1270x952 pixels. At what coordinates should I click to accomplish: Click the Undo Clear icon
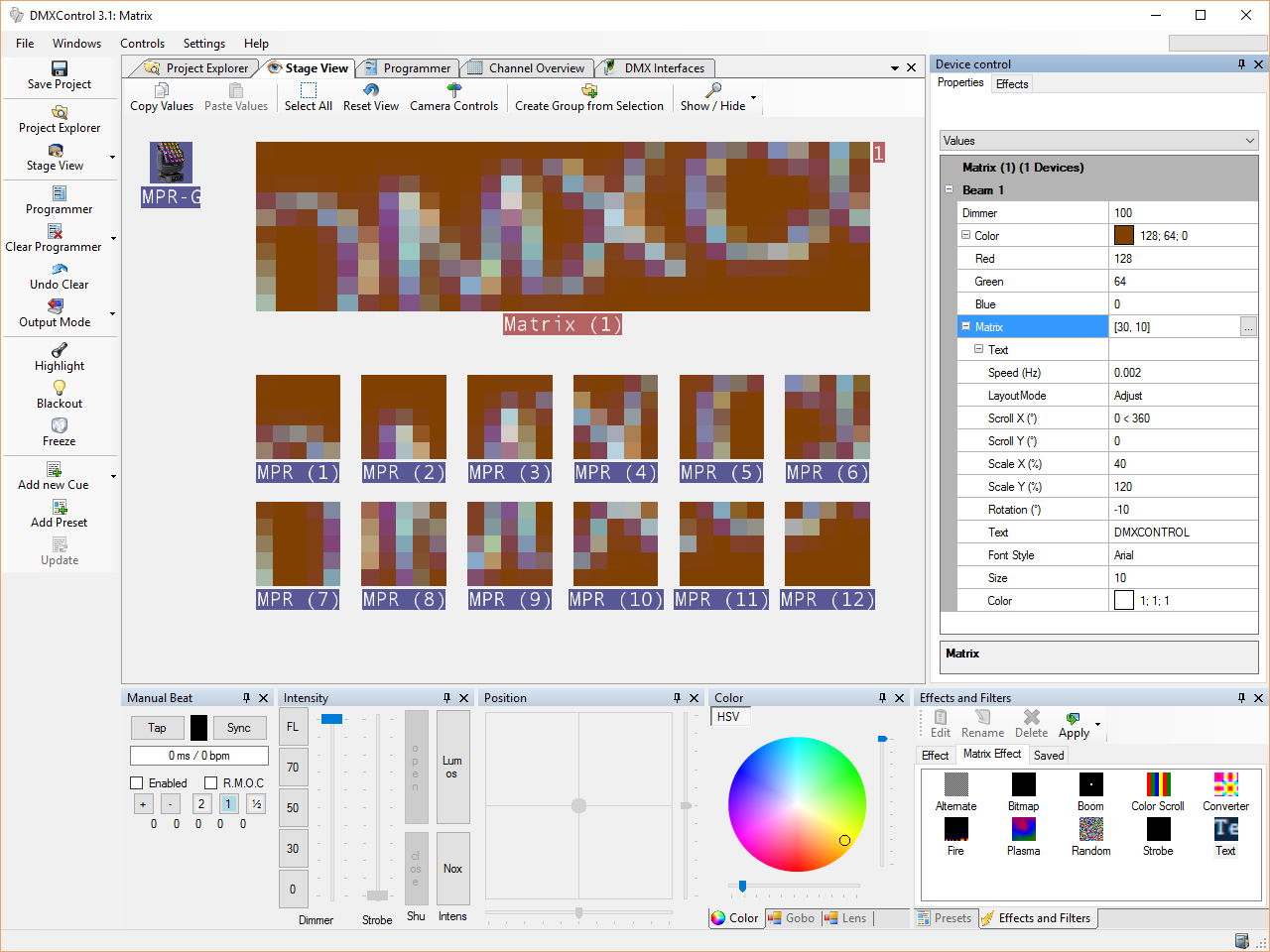pyautogui.click(x=60, y=269)
